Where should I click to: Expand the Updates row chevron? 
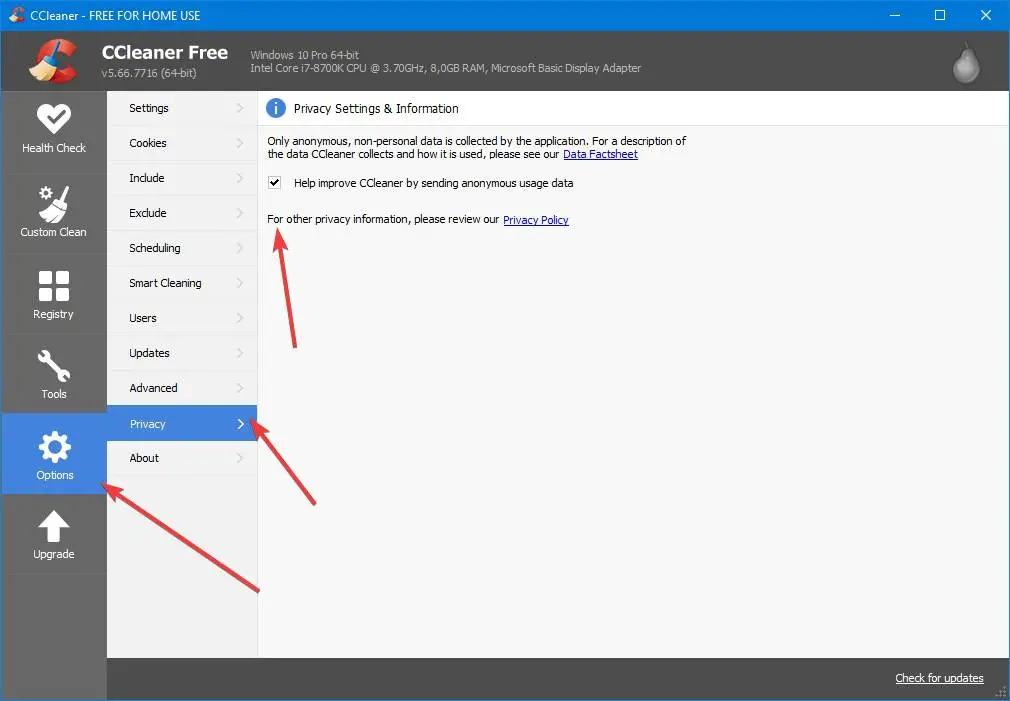pos(240,353)
